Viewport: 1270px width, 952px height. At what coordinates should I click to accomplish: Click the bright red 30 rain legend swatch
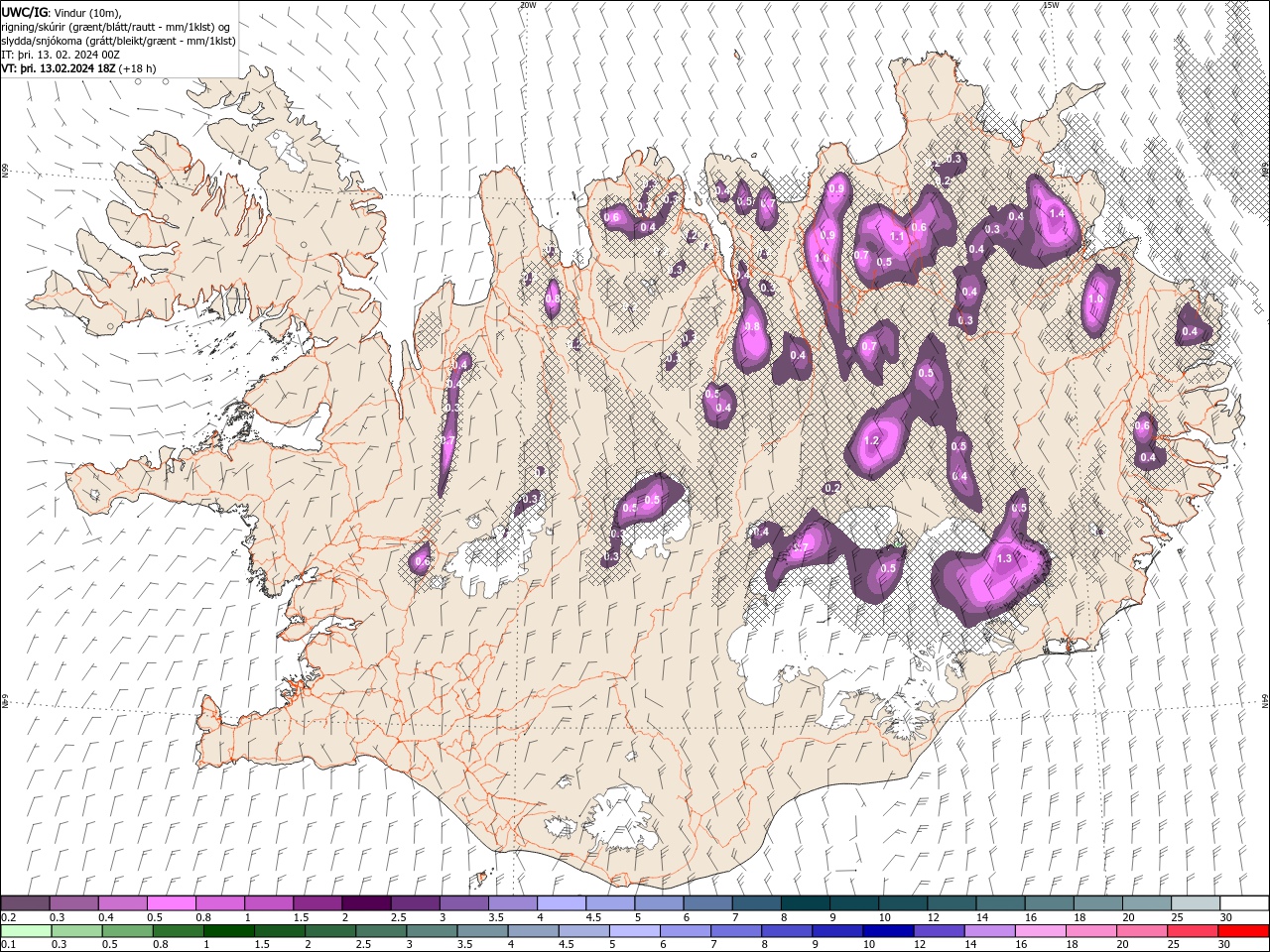[x=1244, y=931]
